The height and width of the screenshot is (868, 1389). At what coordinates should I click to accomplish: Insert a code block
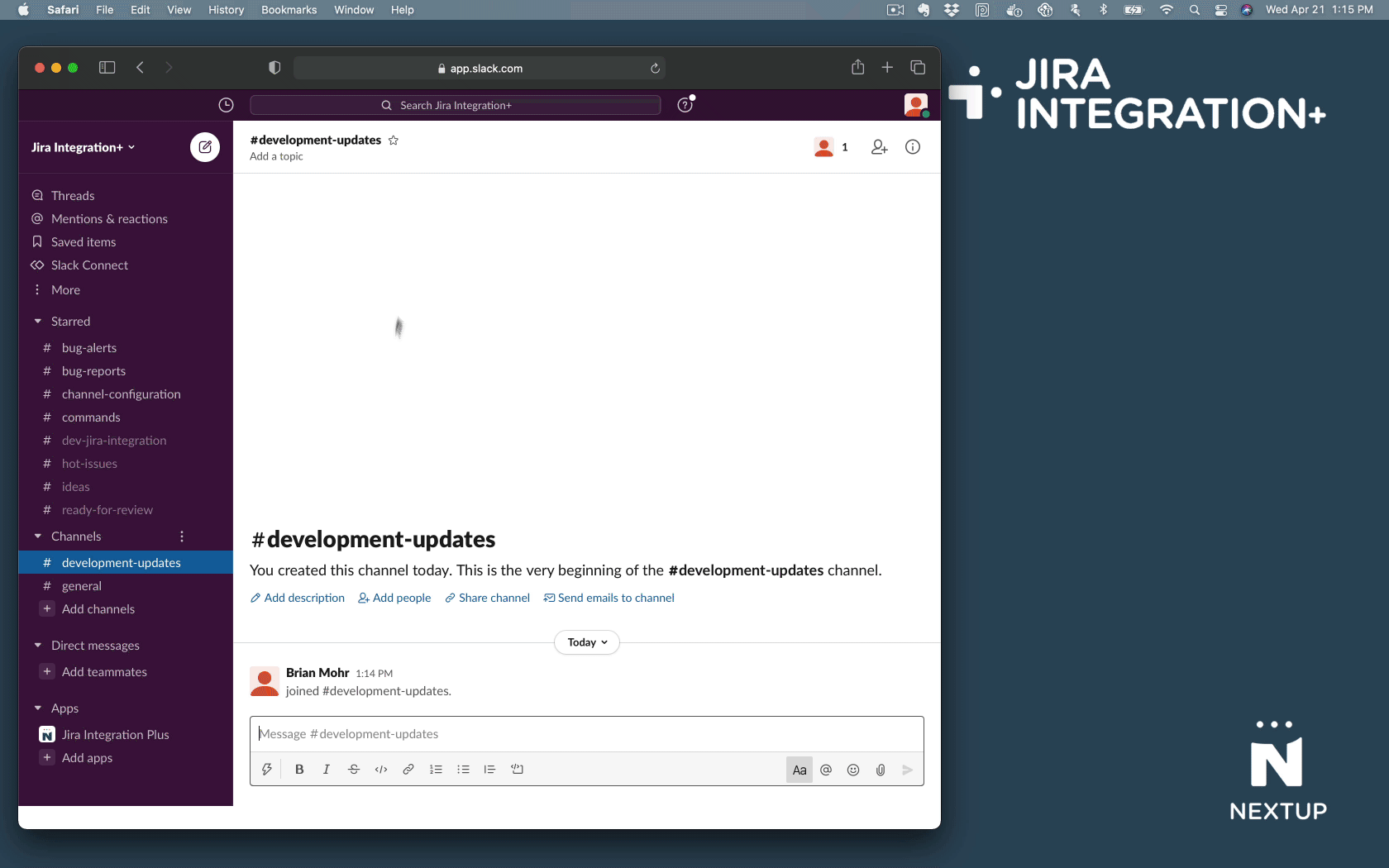coord(518,770)
